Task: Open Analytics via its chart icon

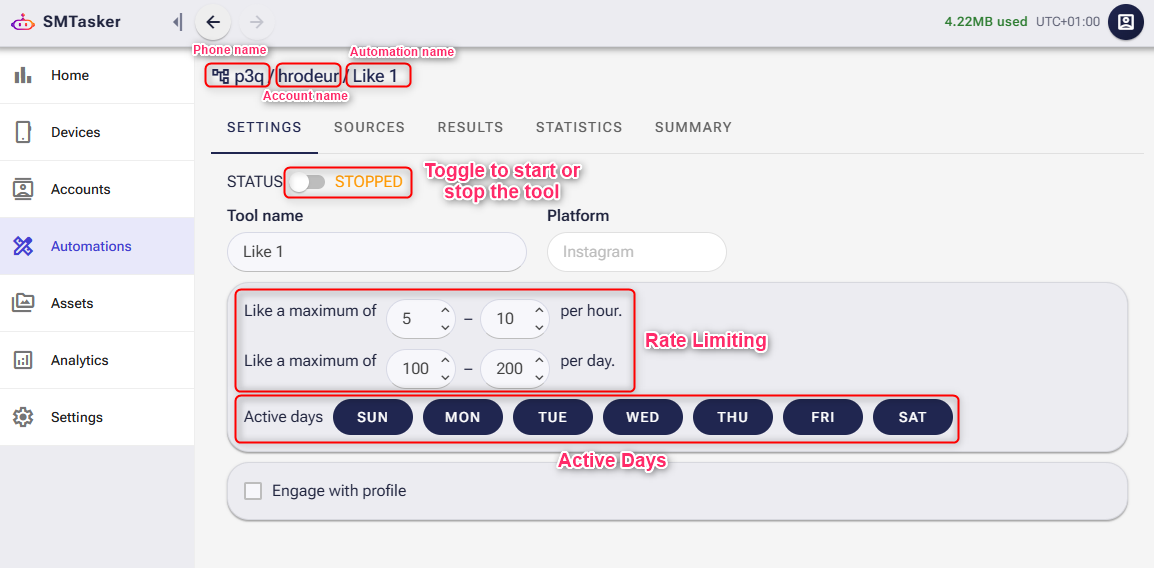Action: 23,360
